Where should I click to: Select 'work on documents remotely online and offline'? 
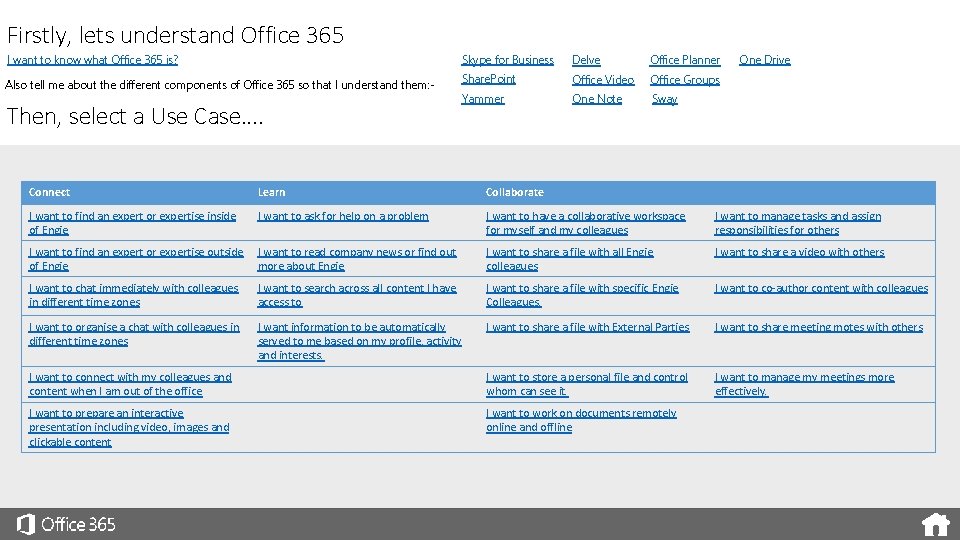[581, 420]
